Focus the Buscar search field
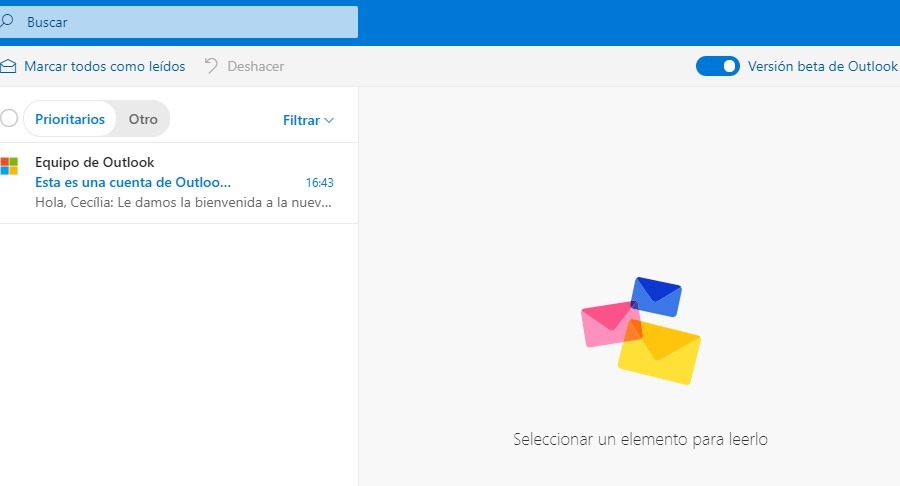Image resolution: width=900 pixels, height=486 pixels. (x=179, y=22)
